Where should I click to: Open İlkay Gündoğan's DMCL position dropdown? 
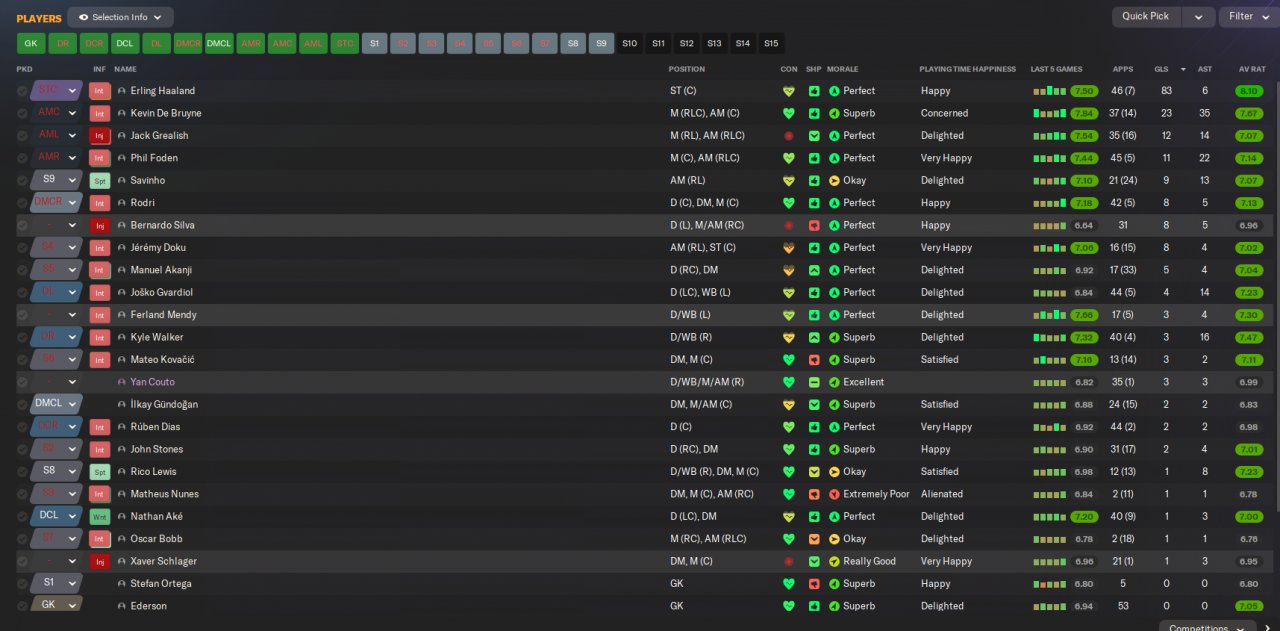(x=72, y=404)
